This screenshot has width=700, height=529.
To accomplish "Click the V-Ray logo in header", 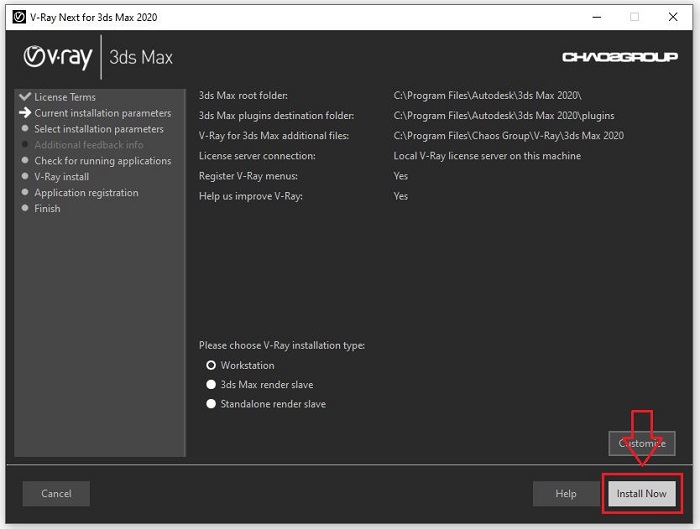I will coord(58,57).
